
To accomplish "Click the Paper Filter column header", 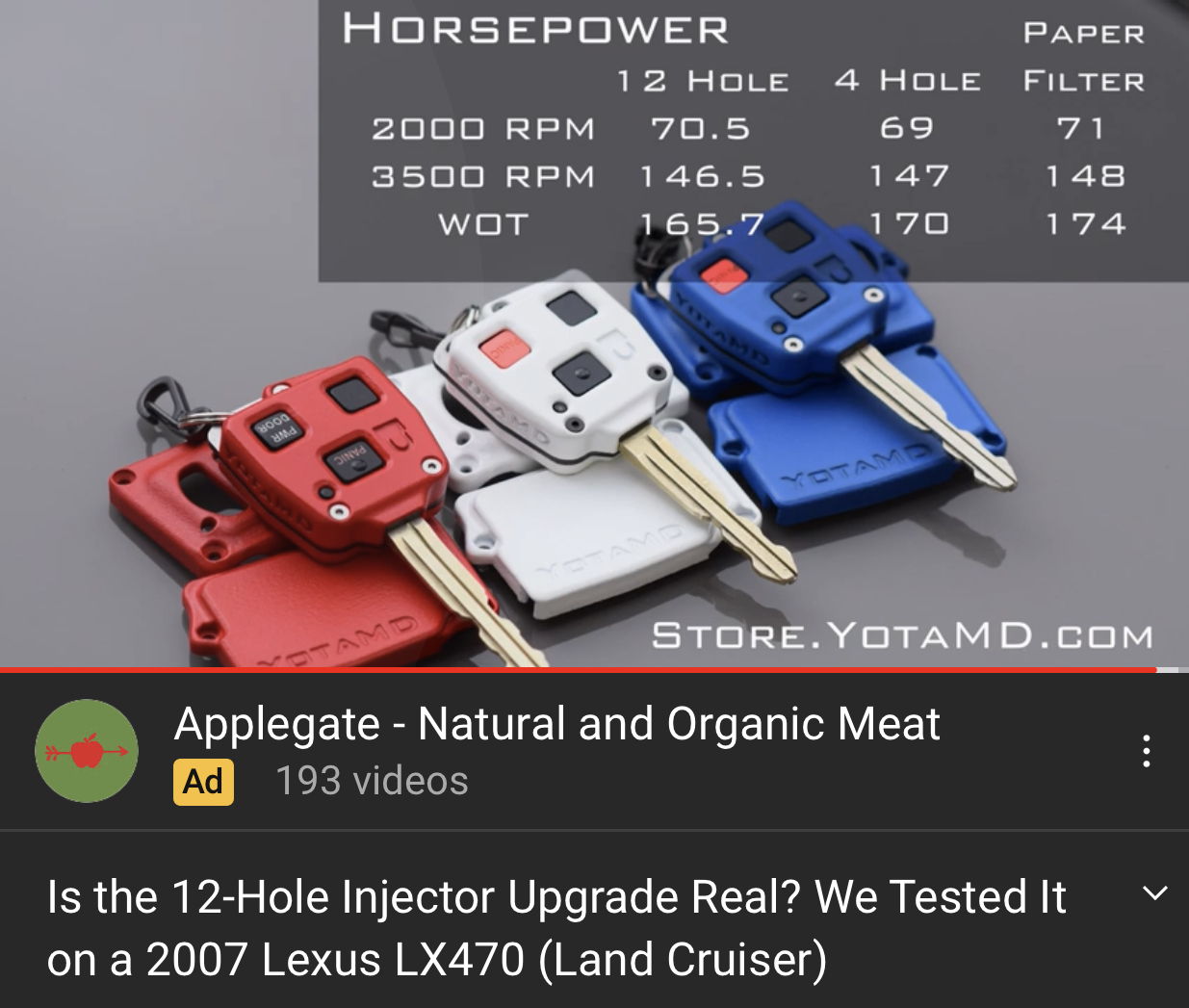I will 1084,58.
